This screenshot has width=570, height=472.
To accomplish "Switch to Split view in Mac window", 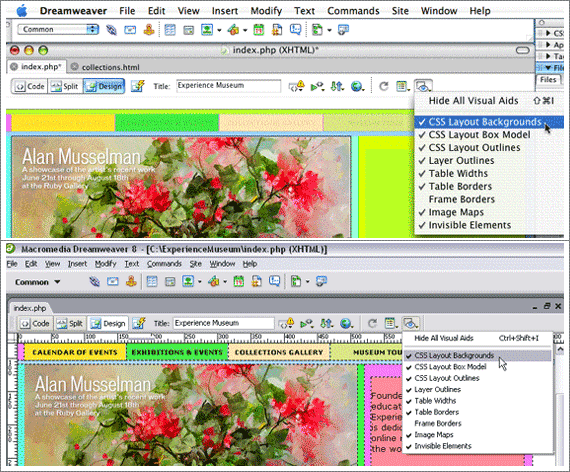I will coord(65,87).
